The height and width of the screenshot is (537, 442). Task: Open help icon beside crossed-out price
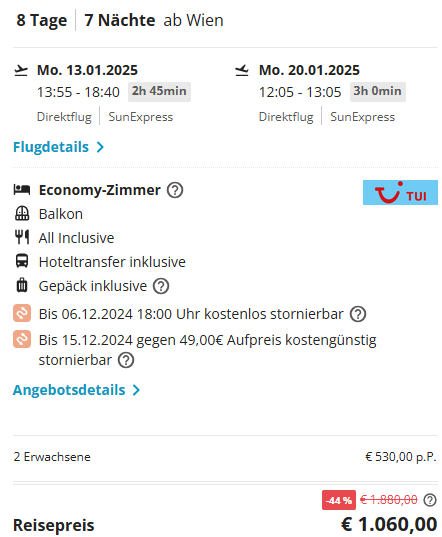click(x=430, y=500)
